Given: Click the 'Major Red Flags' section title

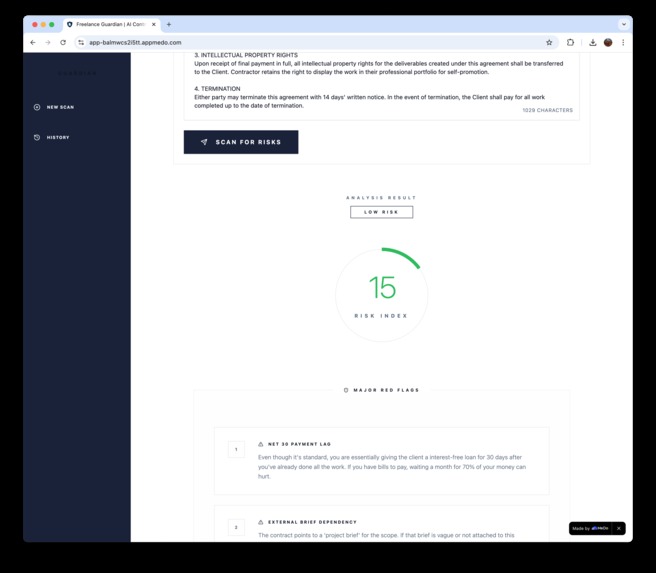Looking at the screenshot, I should 386,390.
